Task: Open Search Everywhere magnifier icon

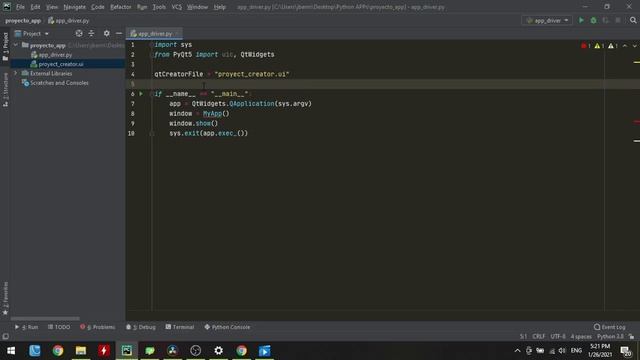Action: click(633, 20)
